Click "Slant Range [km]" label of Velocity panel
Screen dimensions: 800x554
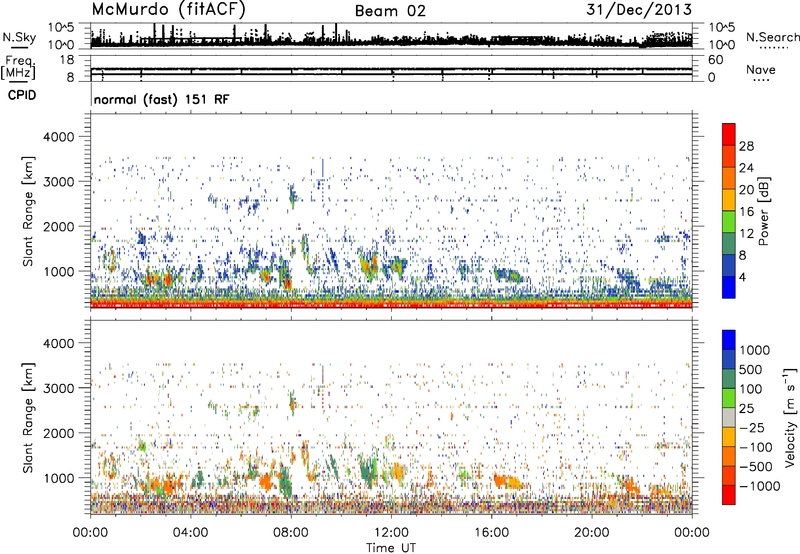pos(28,418)
